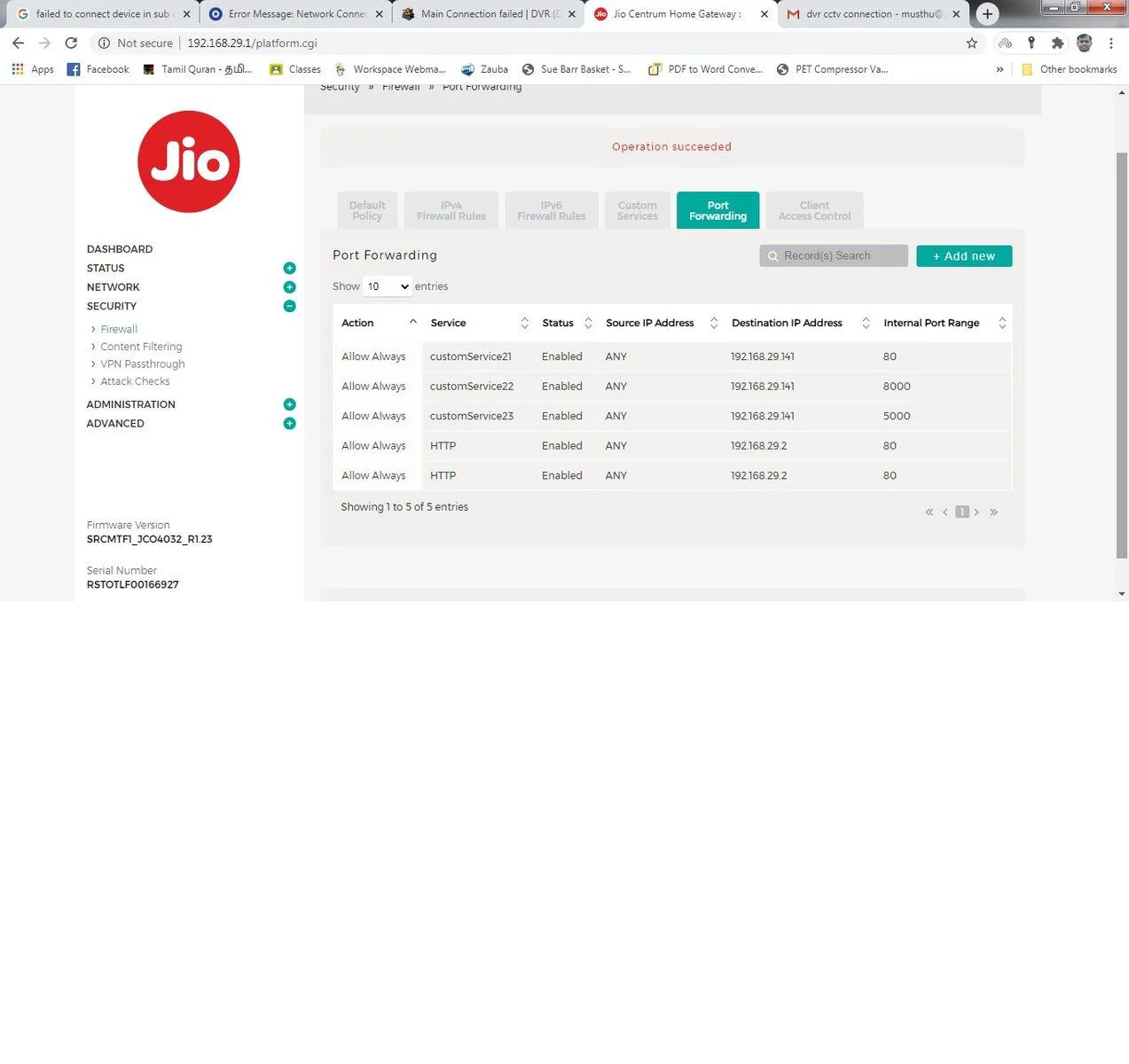Bookmark this page with star icon
Image resolution: width=1129 pixels, height=1064 pixels.
coord(972,43)
